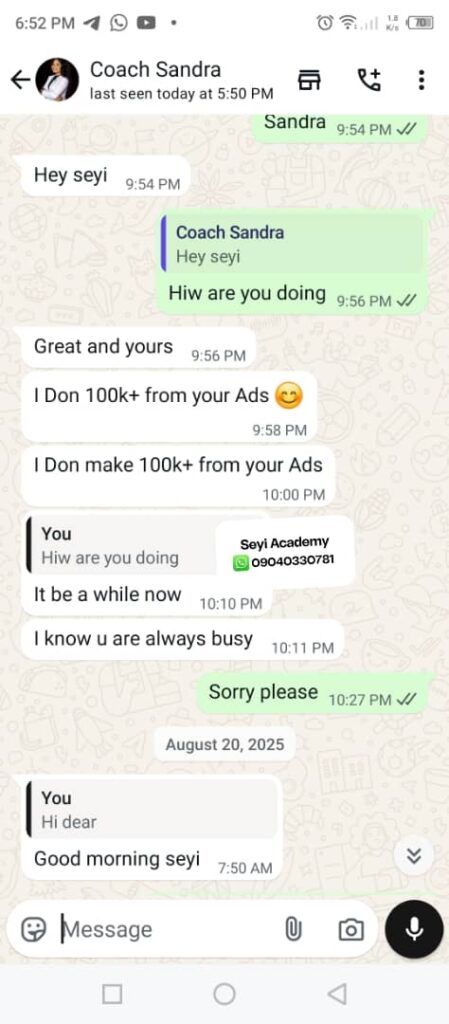449x1024 pixels.
Task: Focus the Message text input field
Action: pos(170,929)
